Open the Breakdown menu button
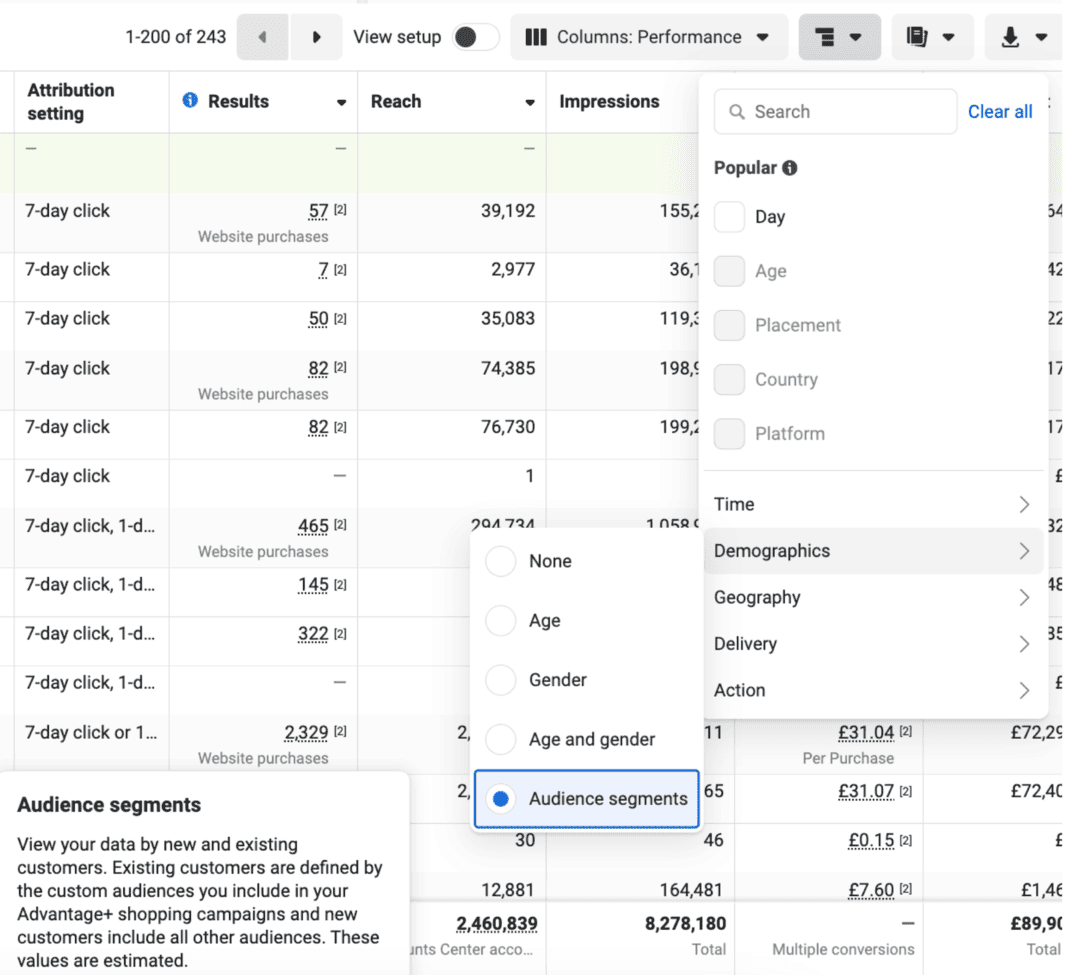This screenshot has width=1070, height=975. pyautogui.click(x=839, y=37)
